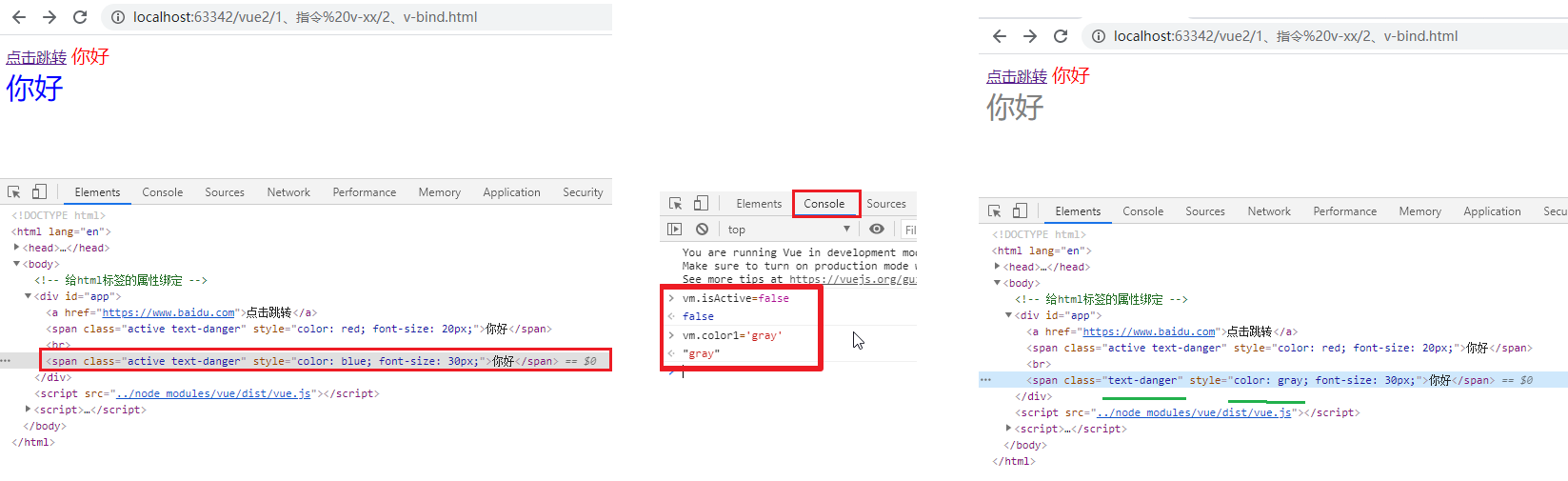This screenshot has height=481, width=1568.
Task: Open vuejs.org link in console message
Action: [852, 279]
